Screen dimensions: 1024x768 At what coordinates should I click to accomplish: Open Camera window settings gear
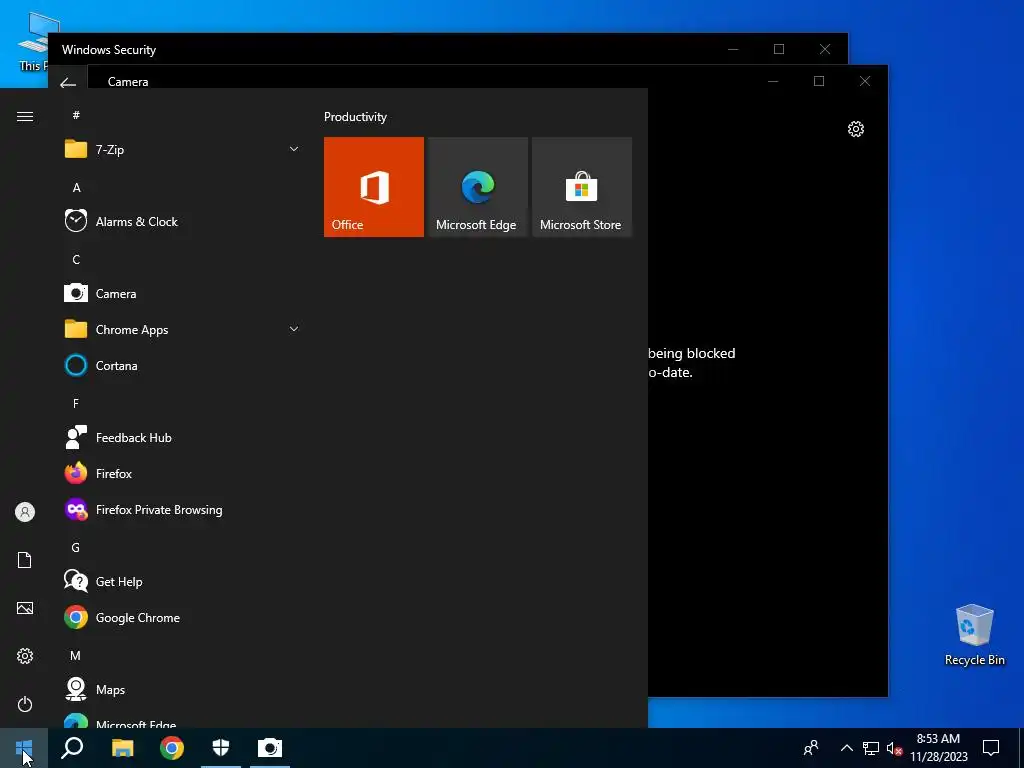[856, 129]
